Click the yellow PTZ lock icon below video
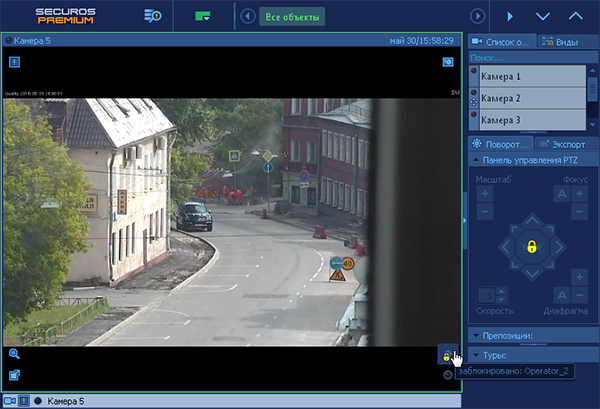 pyautogui.click(x=447, y=357)
